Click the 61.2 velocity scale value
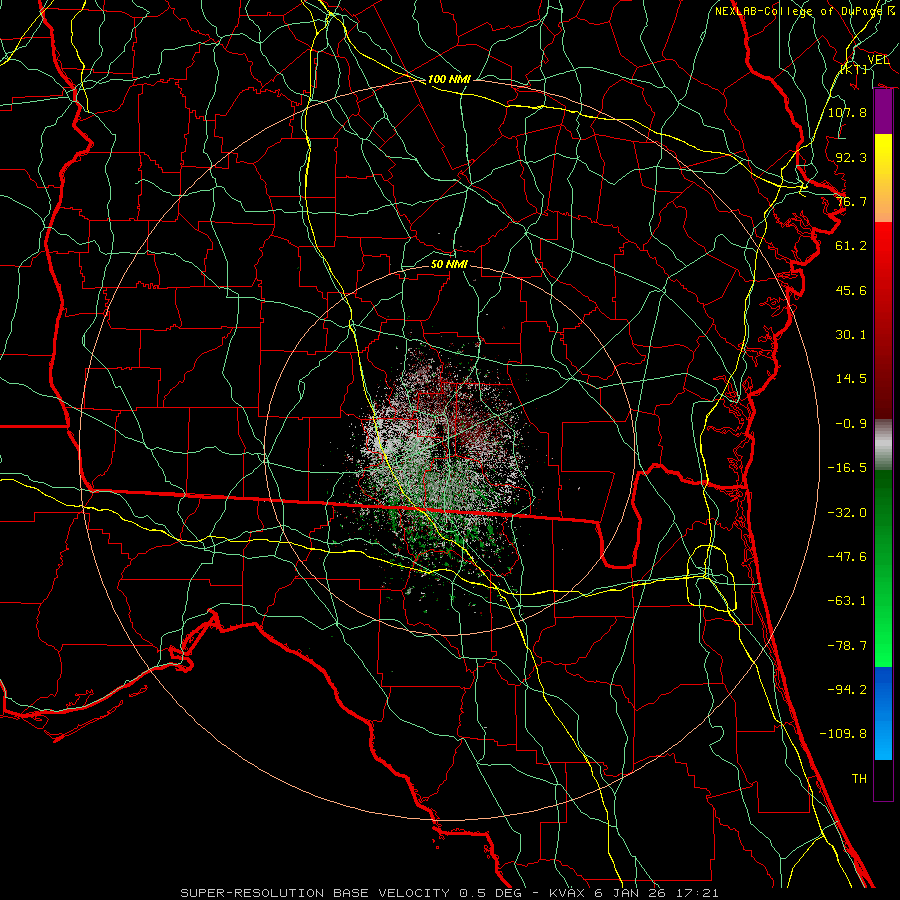Screen dimensions: 900x900 (x=851, y=246)
